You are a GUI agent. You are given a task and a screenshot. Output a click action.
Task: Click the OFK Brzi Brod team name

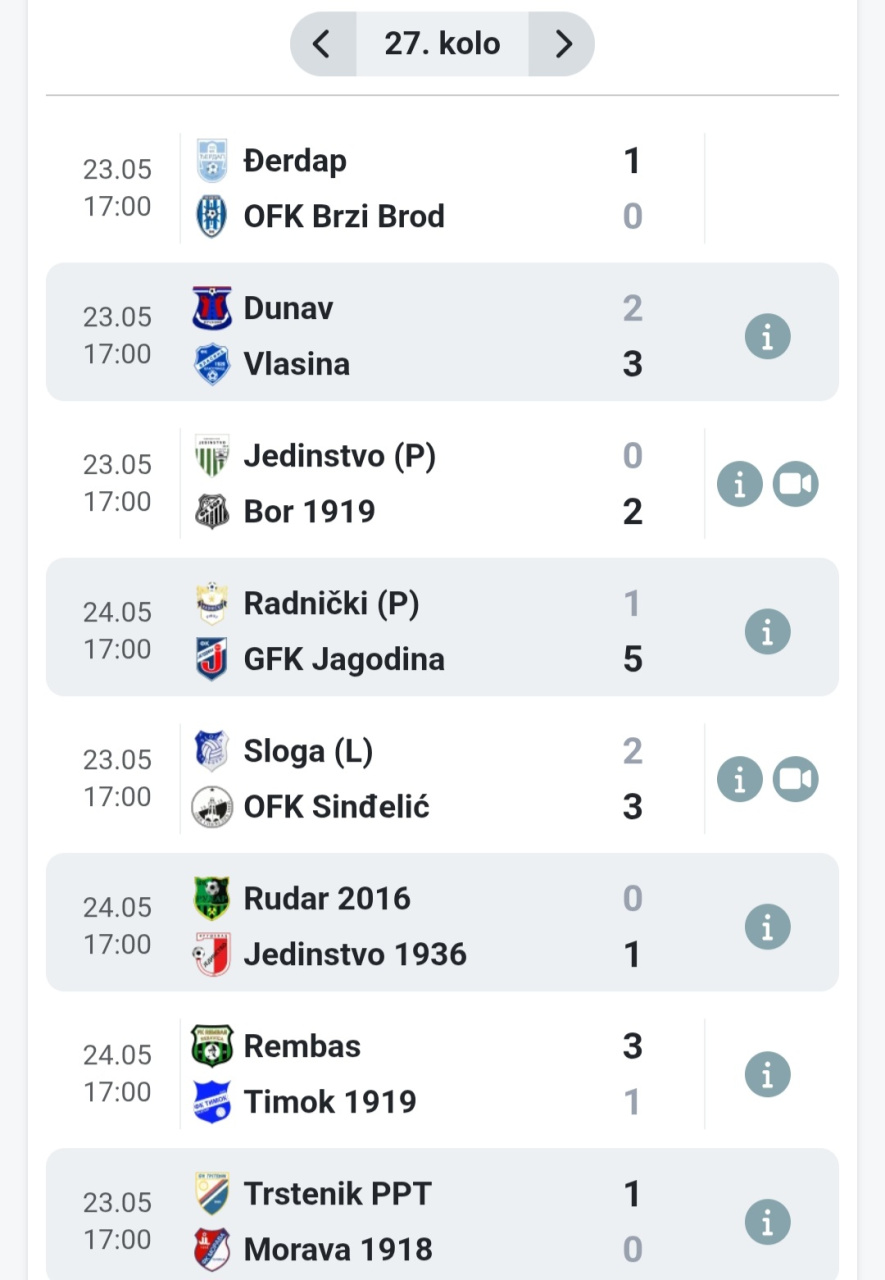pyautogui.click(x=344, y=217)
